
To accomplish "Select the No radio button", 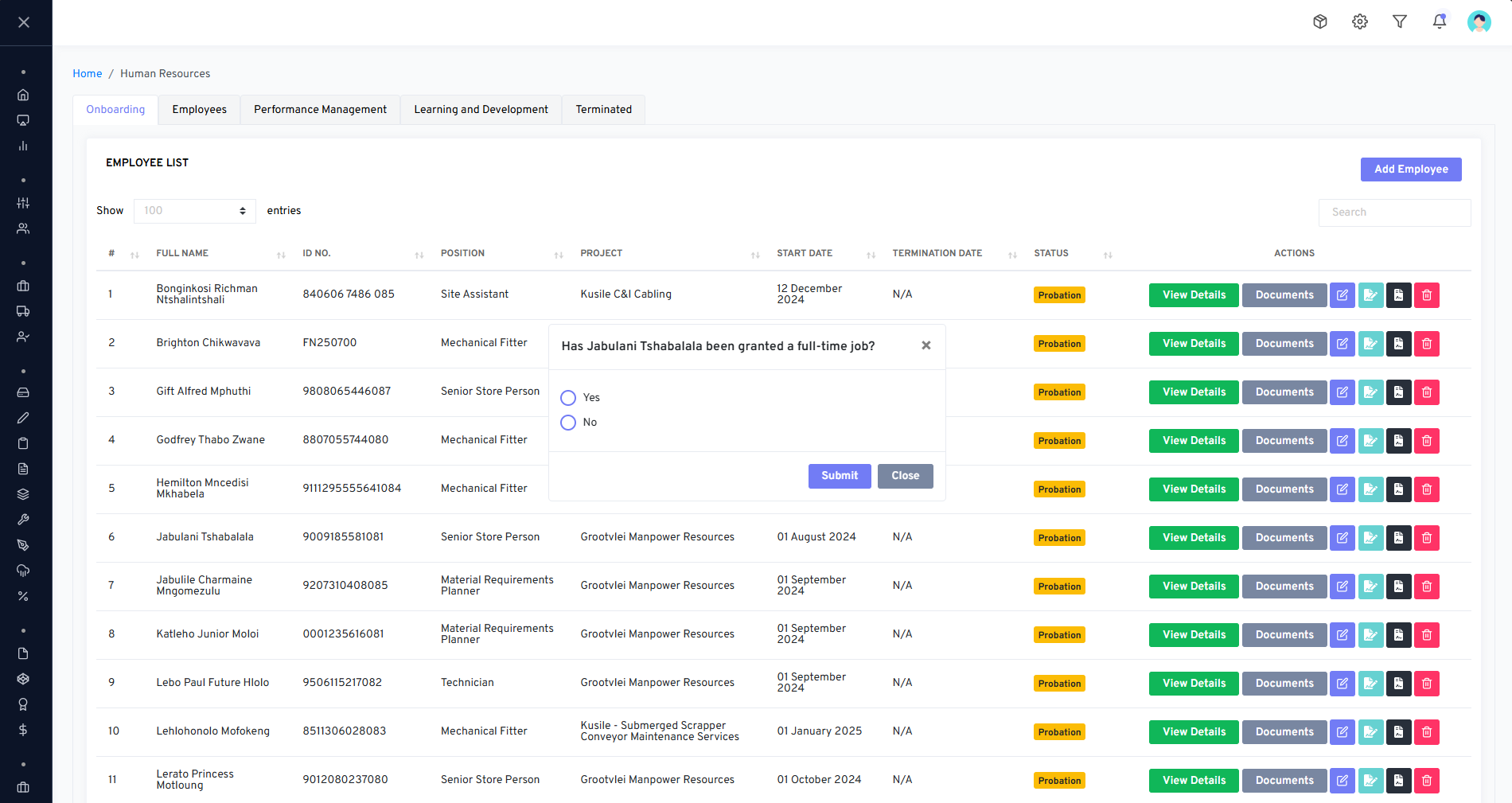I will (568, 423).
